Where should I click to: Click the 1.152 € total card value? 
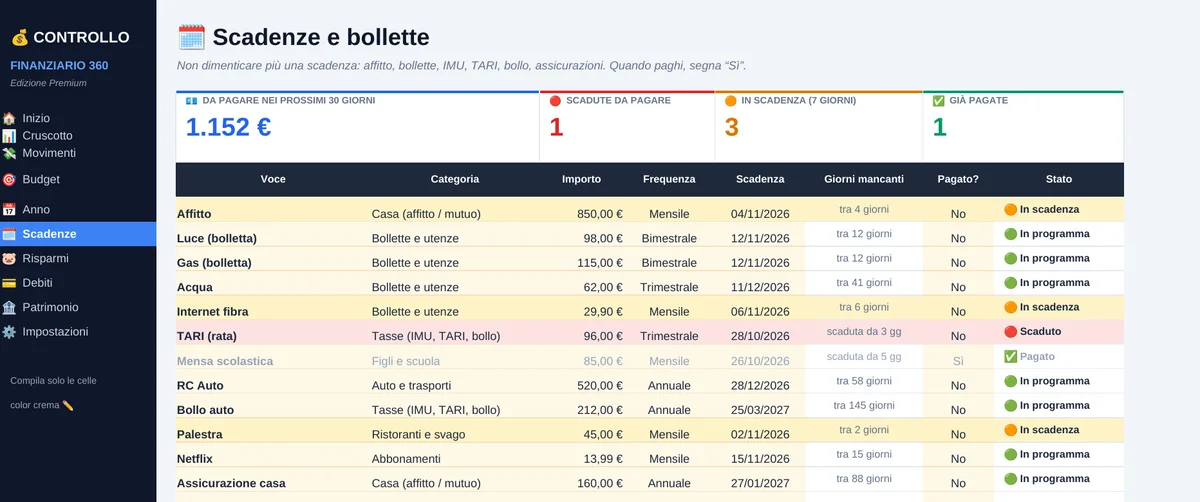tap(228, 127)
